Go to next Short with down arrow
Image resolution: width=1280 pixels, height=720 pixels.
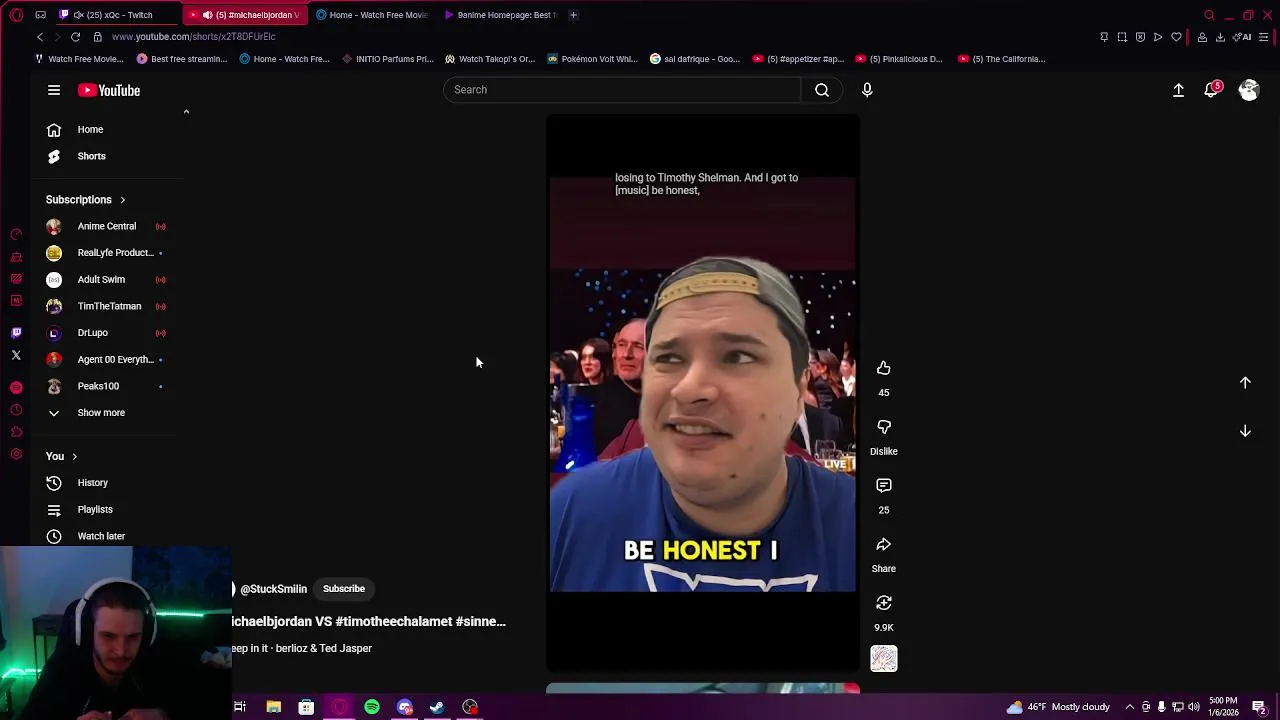1245,431
